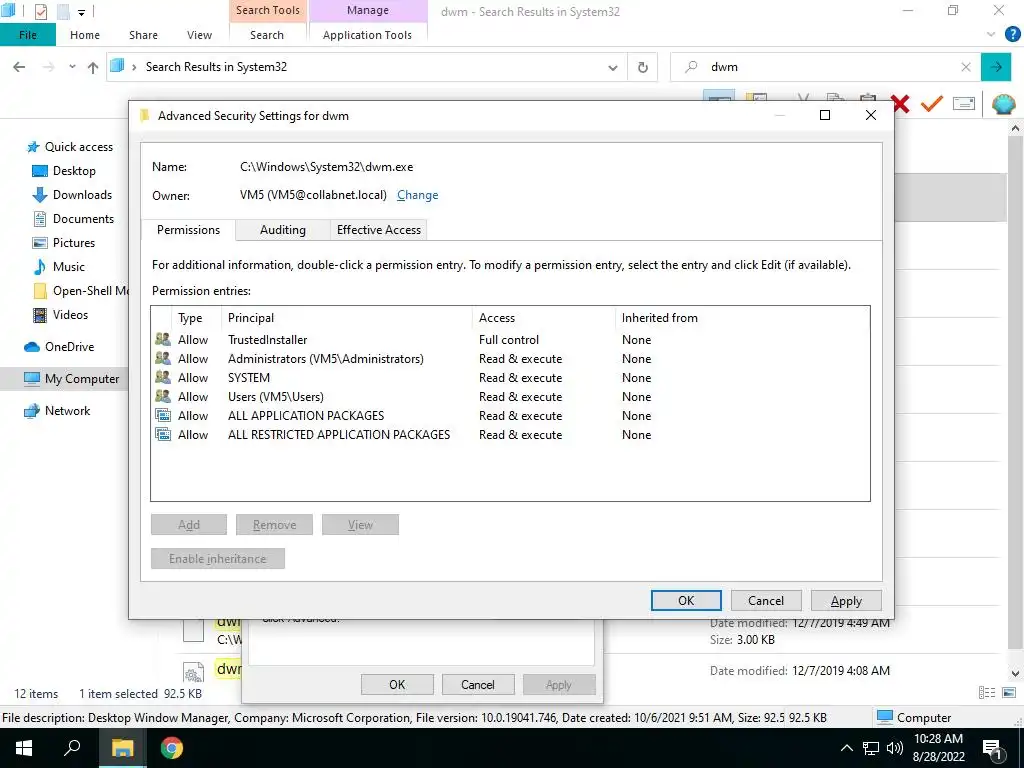Click the Network icon in navigation pane
This screenshot has height=768, width=1024.
32,411
